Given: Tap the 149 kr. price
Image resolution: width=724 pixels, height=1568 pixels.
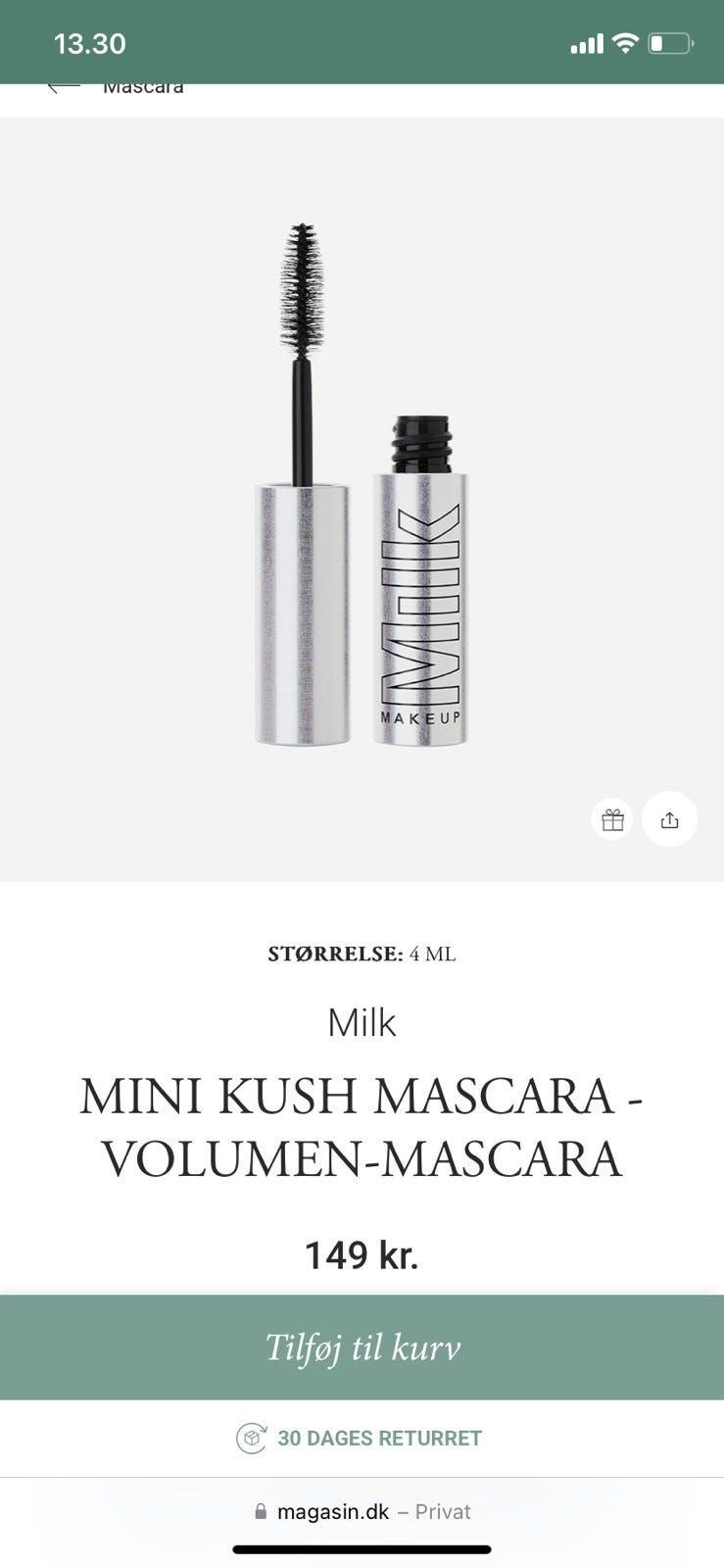Looking at the screenshot, I should click(362, 1255).
